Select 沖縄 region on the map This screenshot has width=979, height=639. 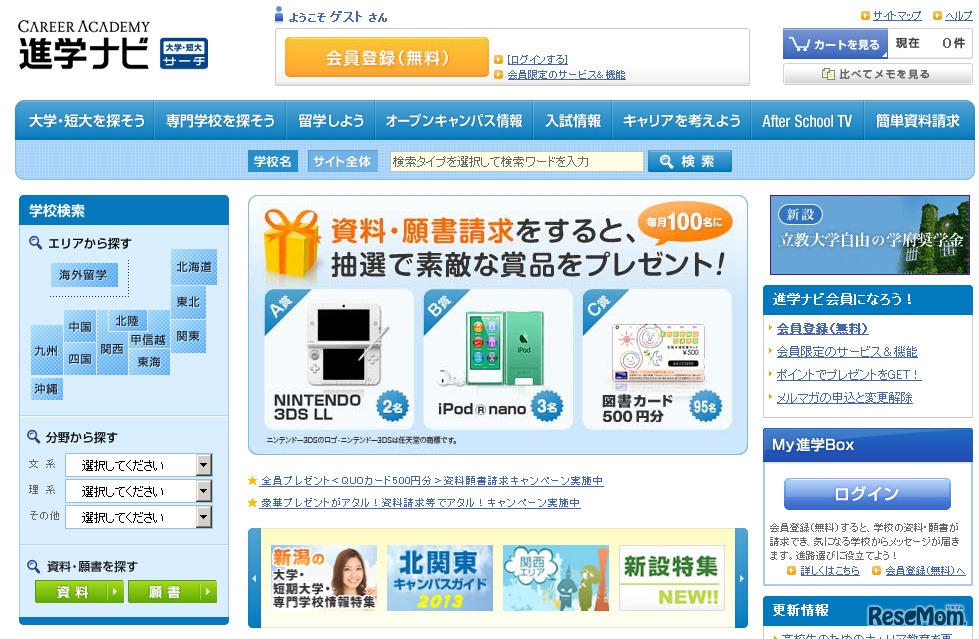[x=46, y=389]
